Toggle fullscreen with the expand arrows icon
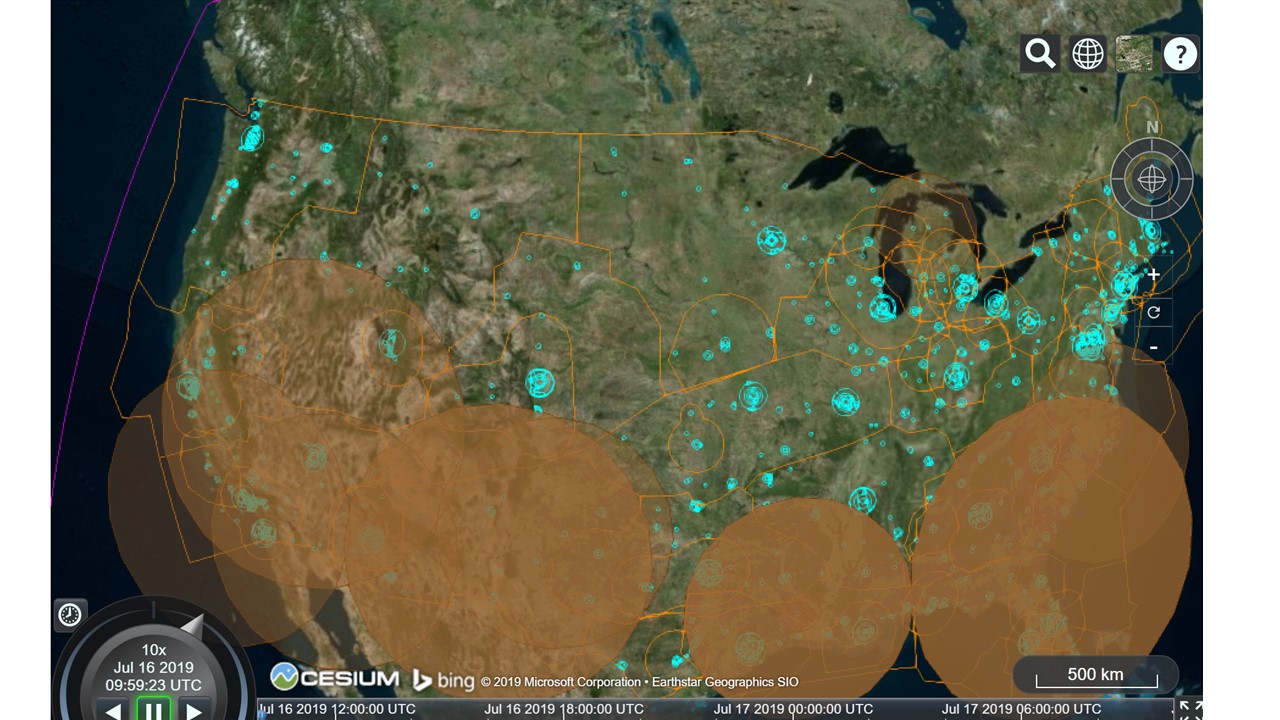Viewport: 1280px width, 720px height. click(1190, 709)
